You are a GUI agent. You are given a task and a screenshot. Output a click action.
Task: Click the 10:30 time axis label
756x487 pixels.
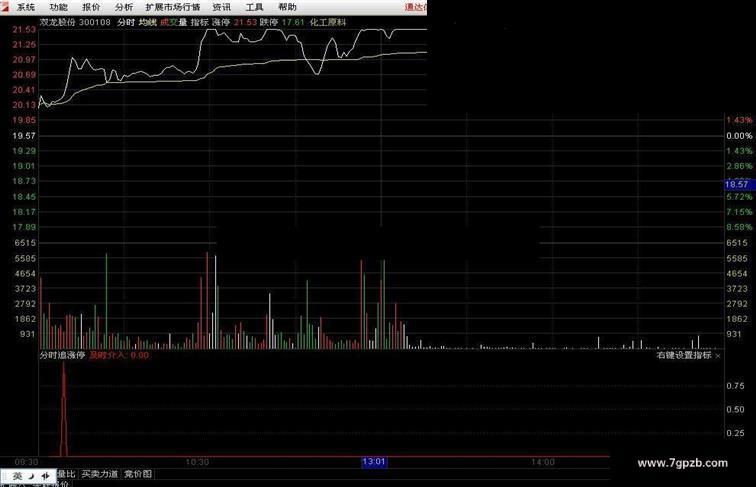[197, 462]
